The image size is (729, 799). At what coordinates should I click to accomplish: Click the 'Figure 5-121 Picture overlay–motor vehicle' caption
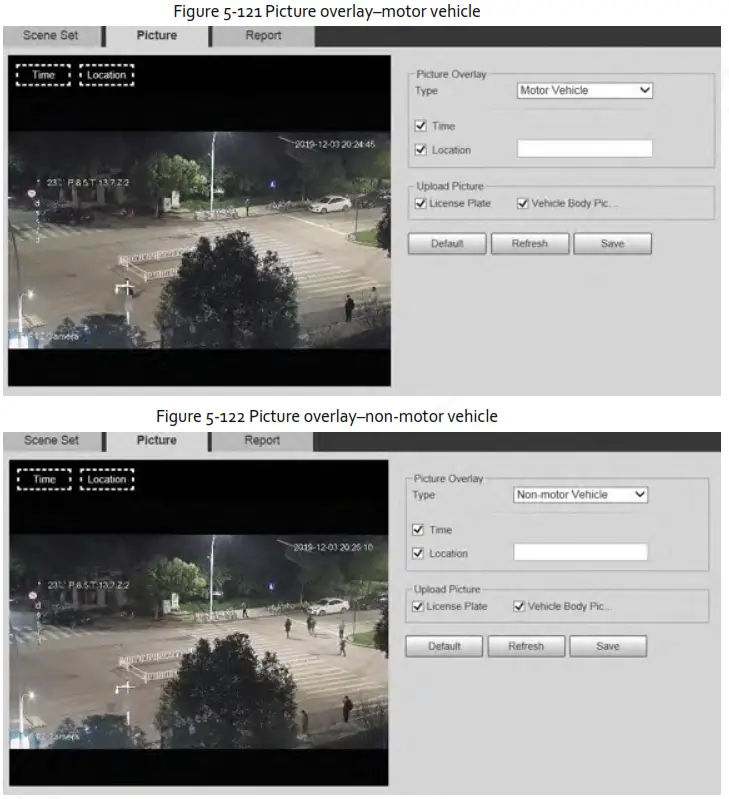click(327, 11)
